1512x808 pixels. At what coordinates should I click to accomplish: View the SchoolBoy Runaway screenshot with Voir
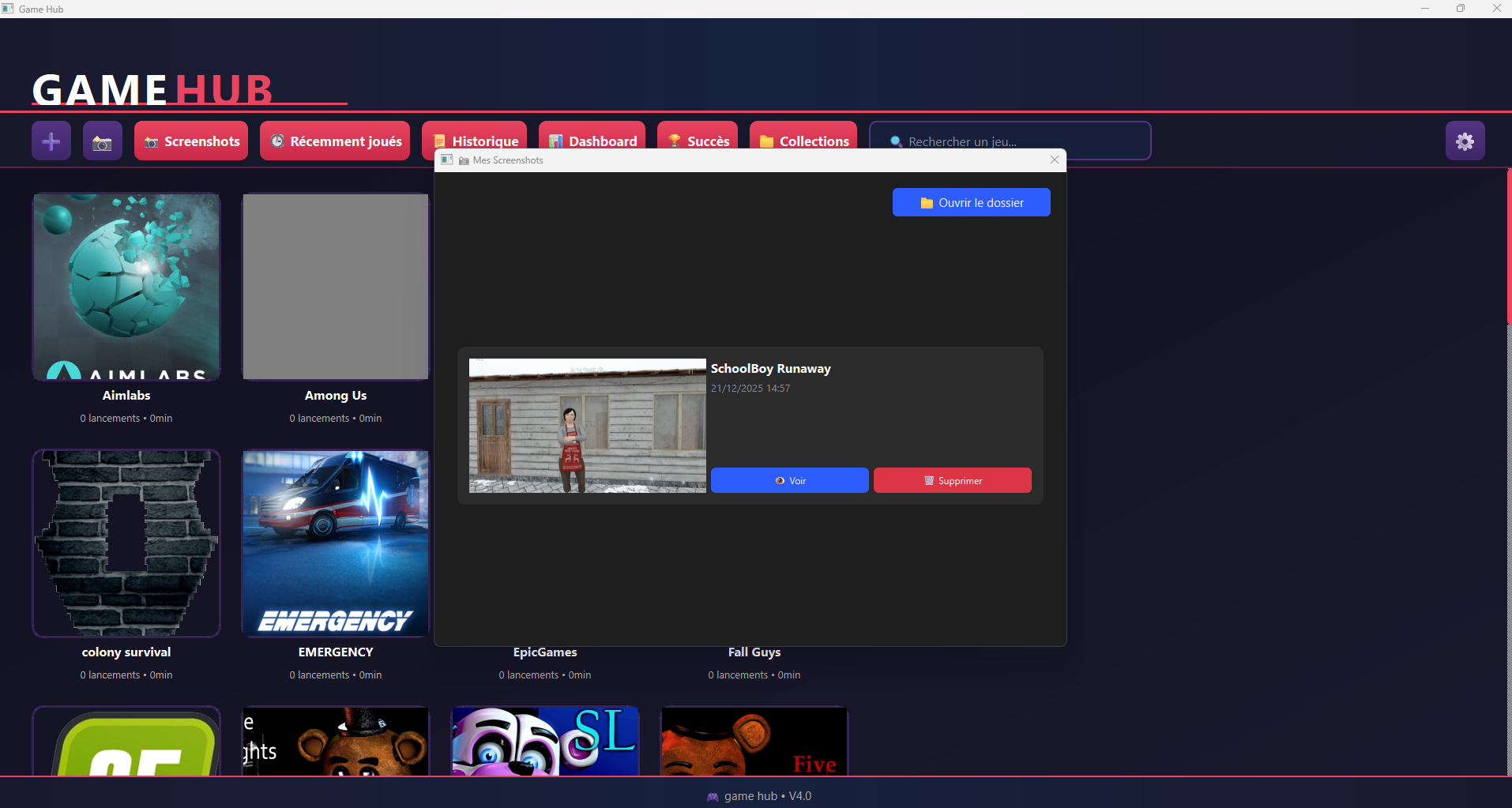[790, 480]
